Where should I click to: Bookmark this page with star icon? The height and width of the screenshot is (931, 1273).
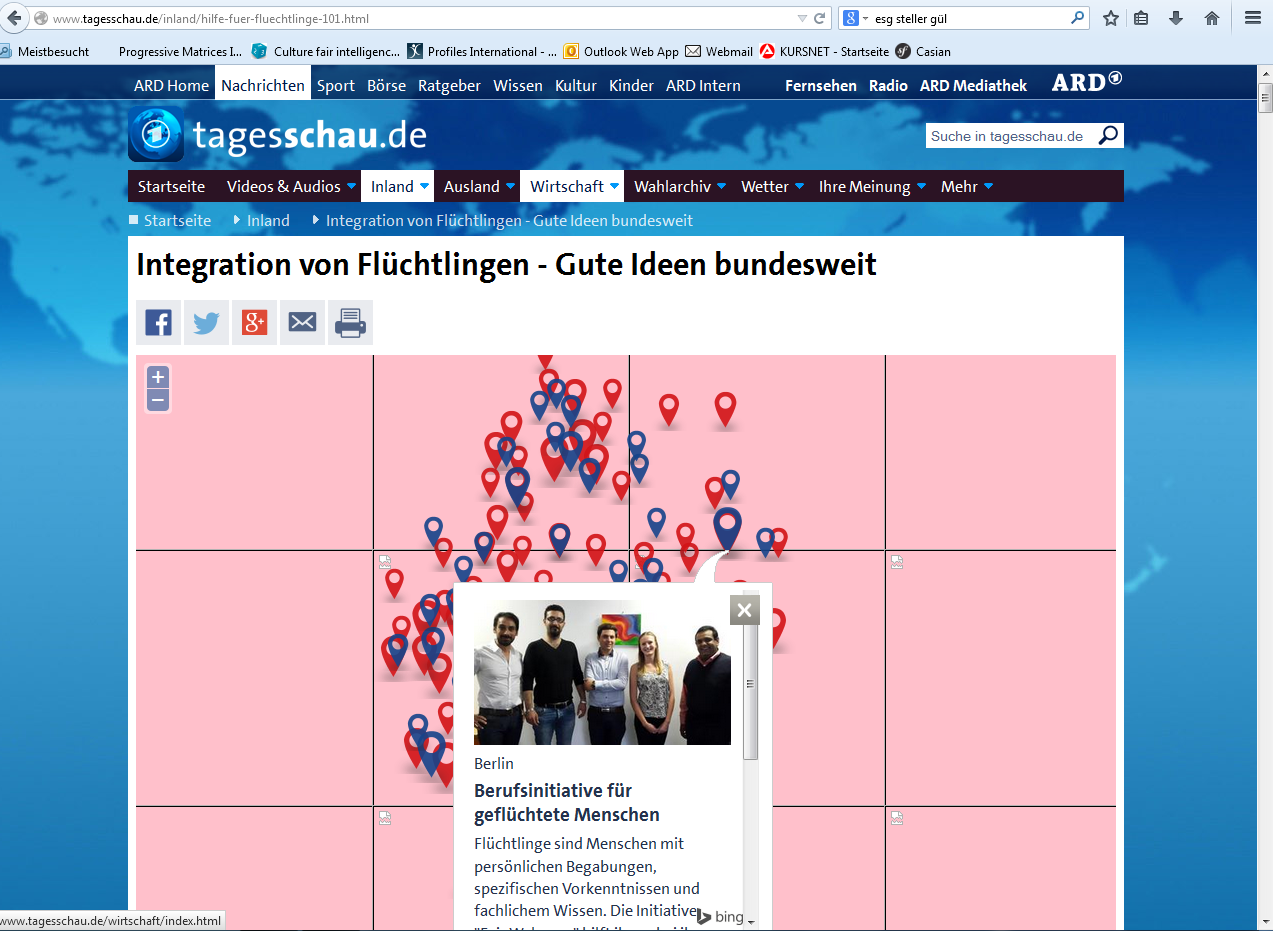tap(1110, 18)
